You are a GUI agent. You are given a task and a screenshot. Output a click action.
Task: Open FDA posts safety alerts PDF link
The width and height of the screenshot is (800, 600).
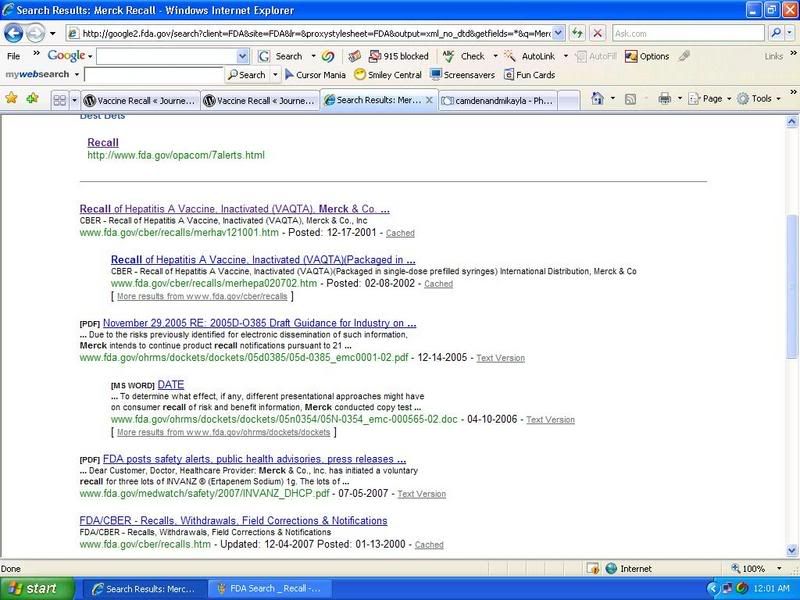[x=255, y=459]
